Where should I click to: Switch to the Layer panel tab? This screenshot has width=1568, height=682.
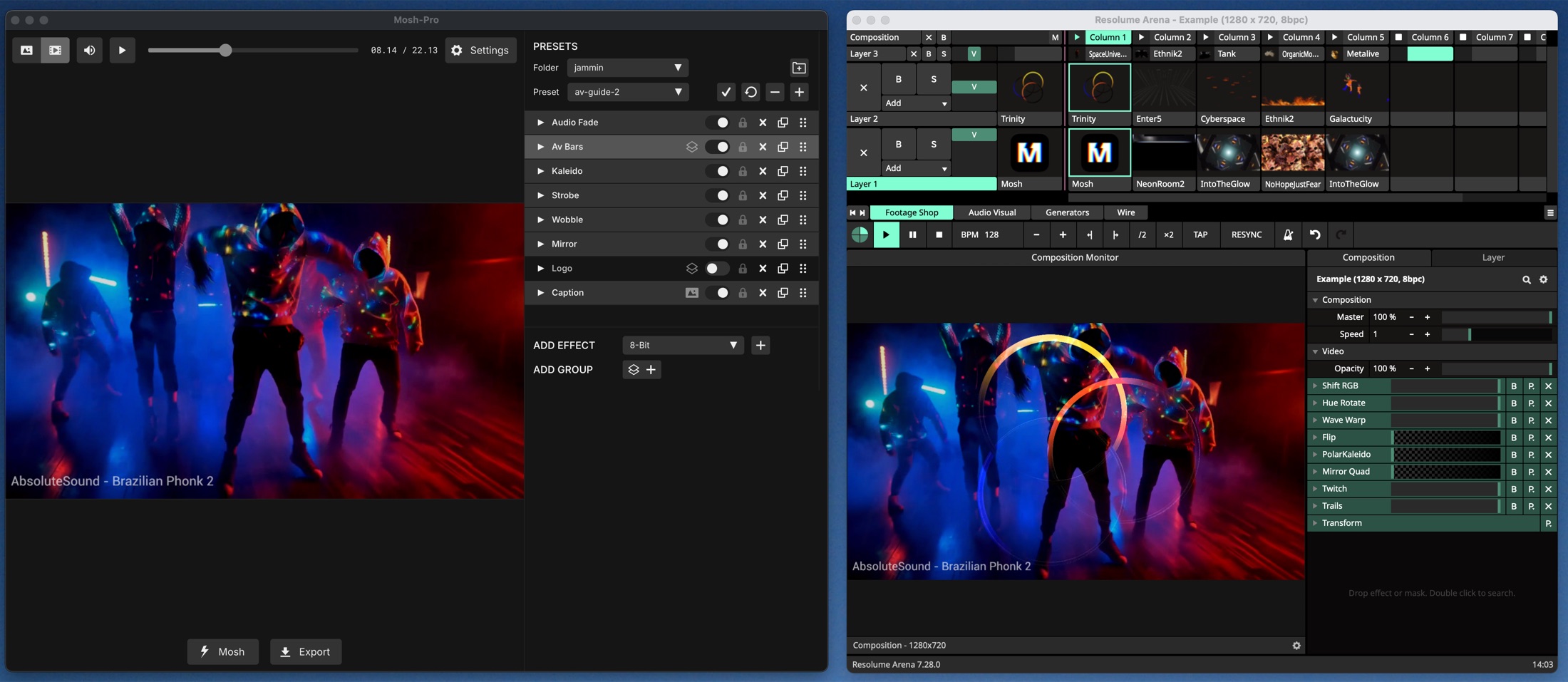(x=1493, y=257)
